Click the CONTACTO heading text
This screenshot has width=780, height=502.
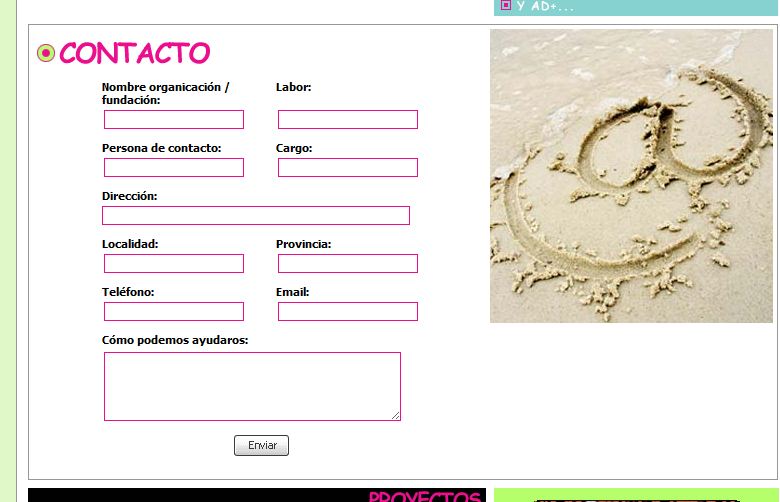[x=134, y=53]
